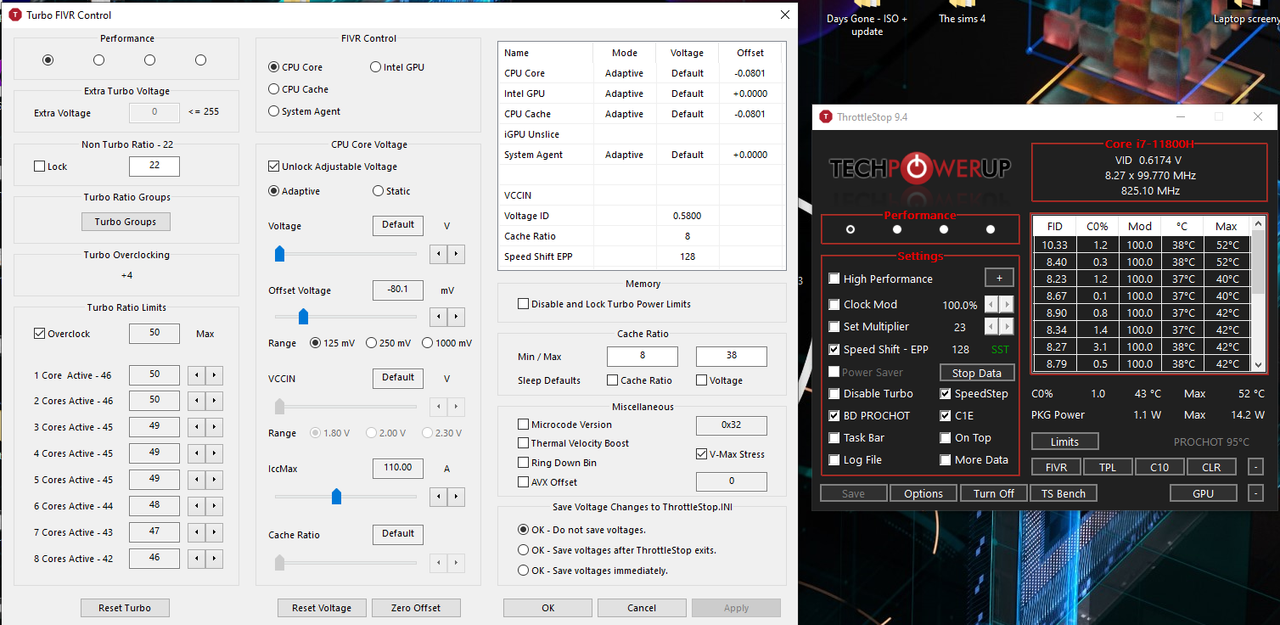Increase the 4 Cores Active turbo ratio
Screen dimensions: 1280x625
coord(214,453)
